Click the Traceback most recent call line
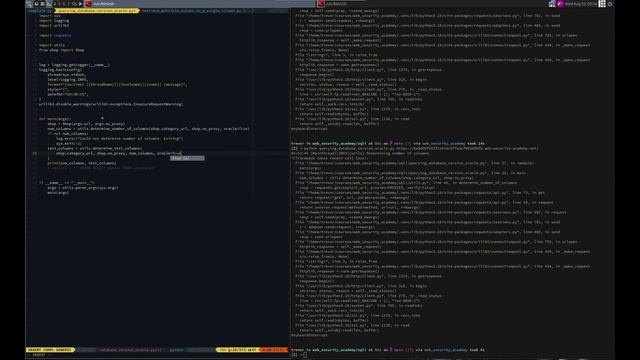 330,158
